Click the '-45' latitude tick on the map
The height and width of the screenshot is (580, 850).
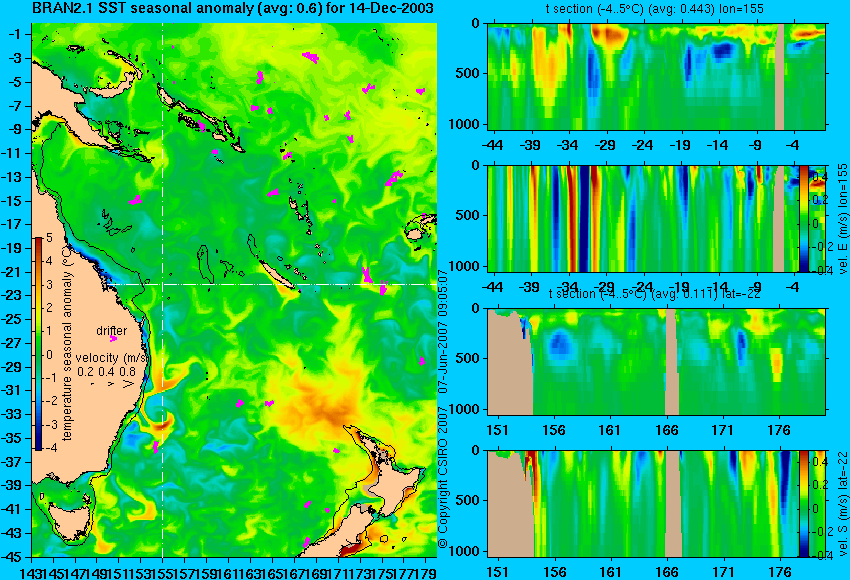pyautogui.click(x=12, y=557)
